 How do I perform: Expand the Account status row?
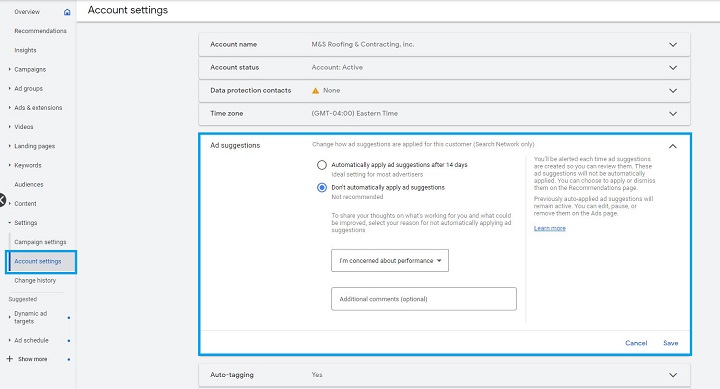(673, 68)
